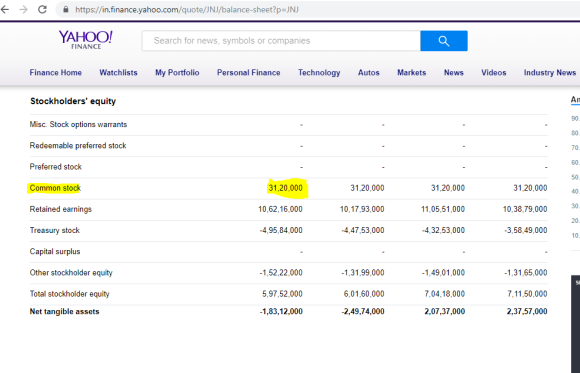580x373 pixels.
Task: Click Total stockholder equity value 7,04,18,000
Action: pyautogui.click(x=445, y=294)
